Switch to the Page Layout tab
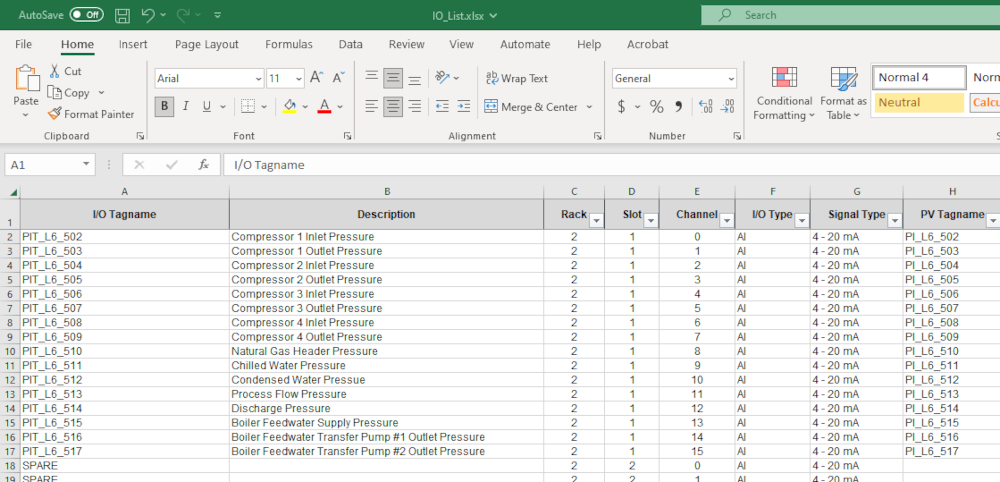This screenshot has width=1000, height=482. click(207, 44)
